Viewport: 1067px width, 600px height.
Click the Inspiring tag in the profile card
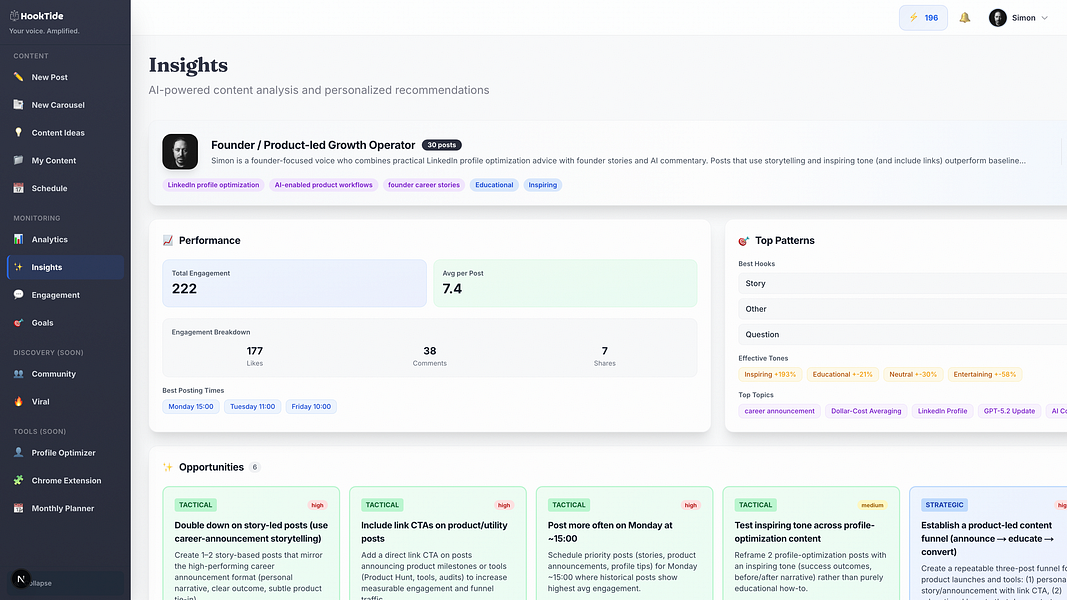(x=542, y=185)
